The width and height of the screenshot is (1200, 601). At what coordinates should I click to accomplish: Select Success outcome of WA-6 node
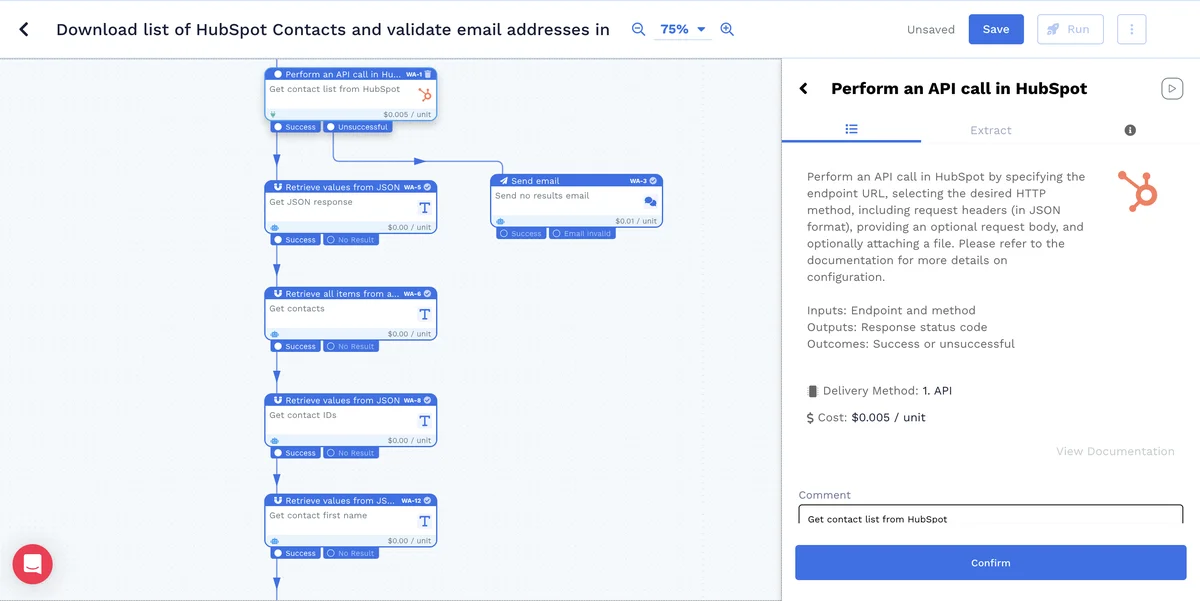[x=295, y=346]
